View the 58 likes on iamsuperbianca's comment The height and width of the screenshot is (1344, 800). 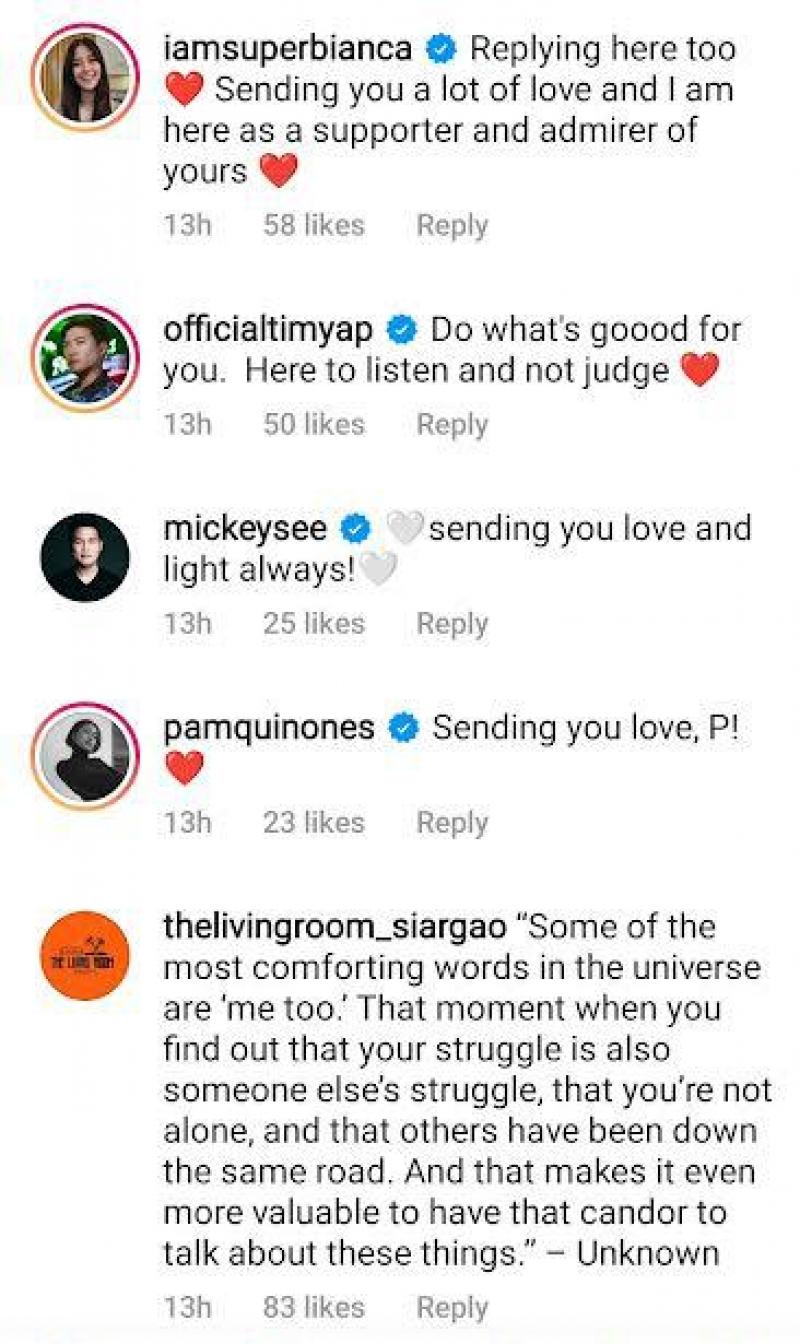pyautogui.click(x=314, y=226)
